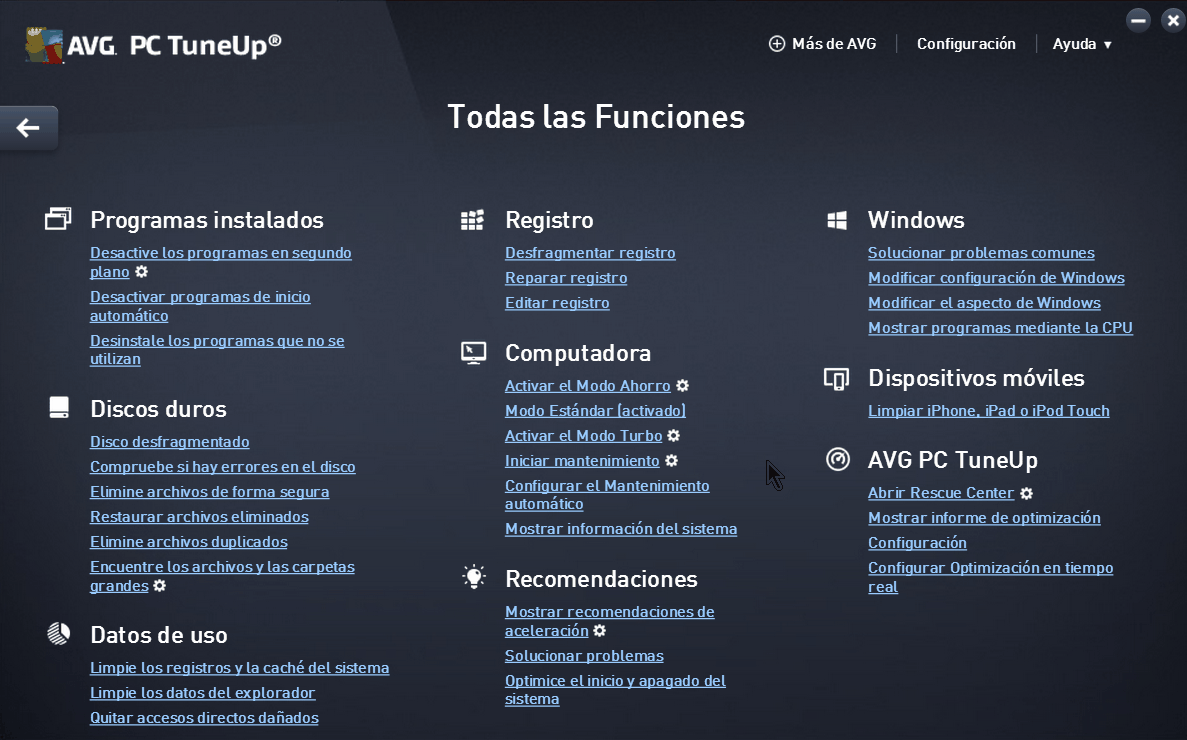Viewport: 1187px width, 740px height.
Task: Open Encuentre los archivos y carpetas grandes
Action: (x=222, y=576)
